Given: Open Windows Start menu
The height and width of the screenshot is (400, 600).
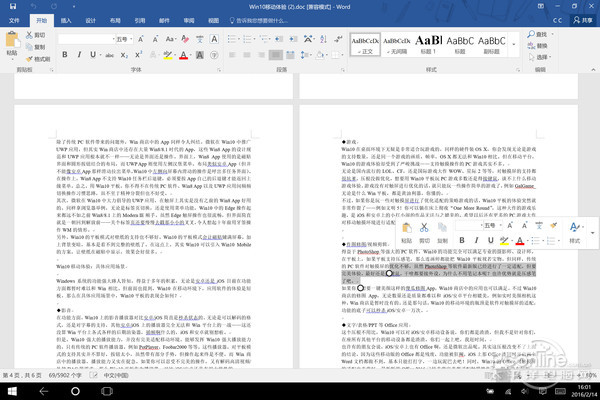Looking at the screenshot, I should tap(12, 391).
